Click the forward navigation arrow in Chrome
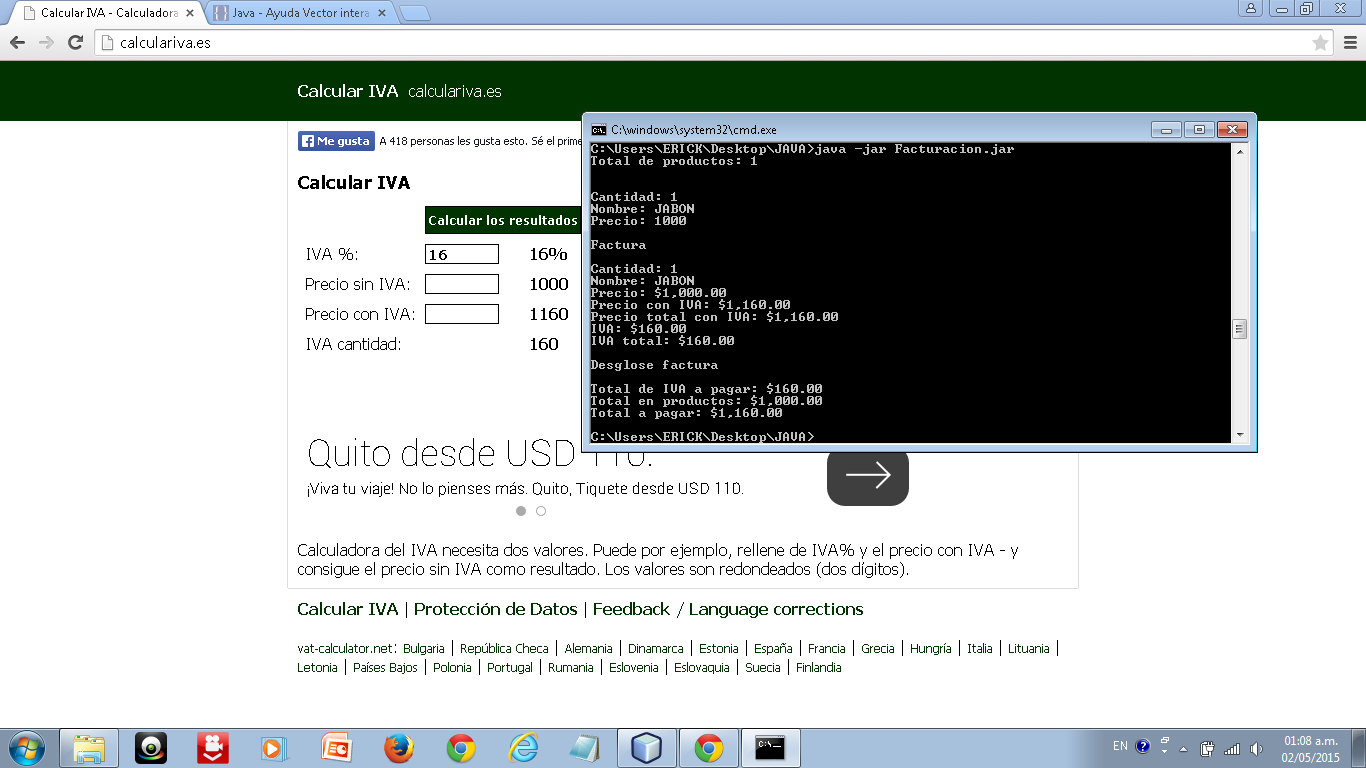Screen dimensions: 1366x768 coord(46,43)
